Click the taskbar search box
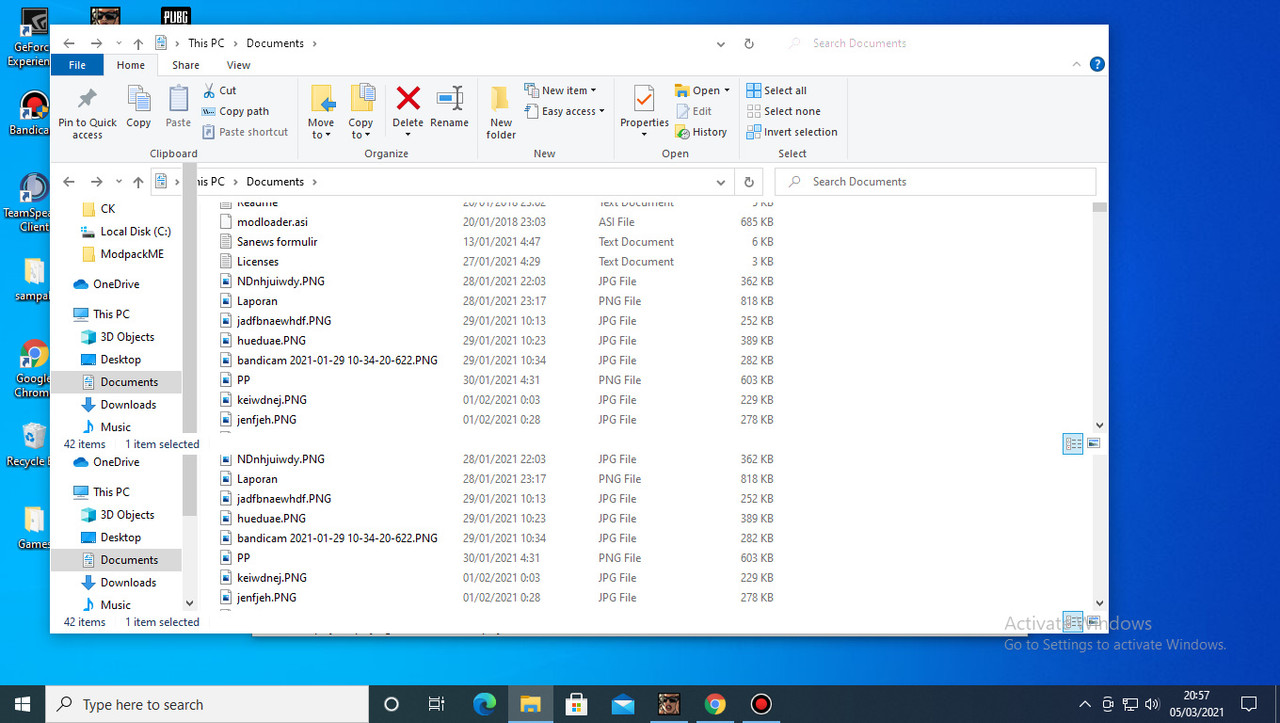The width and height of the screenshot is (1280, 723). pos(207,704)
